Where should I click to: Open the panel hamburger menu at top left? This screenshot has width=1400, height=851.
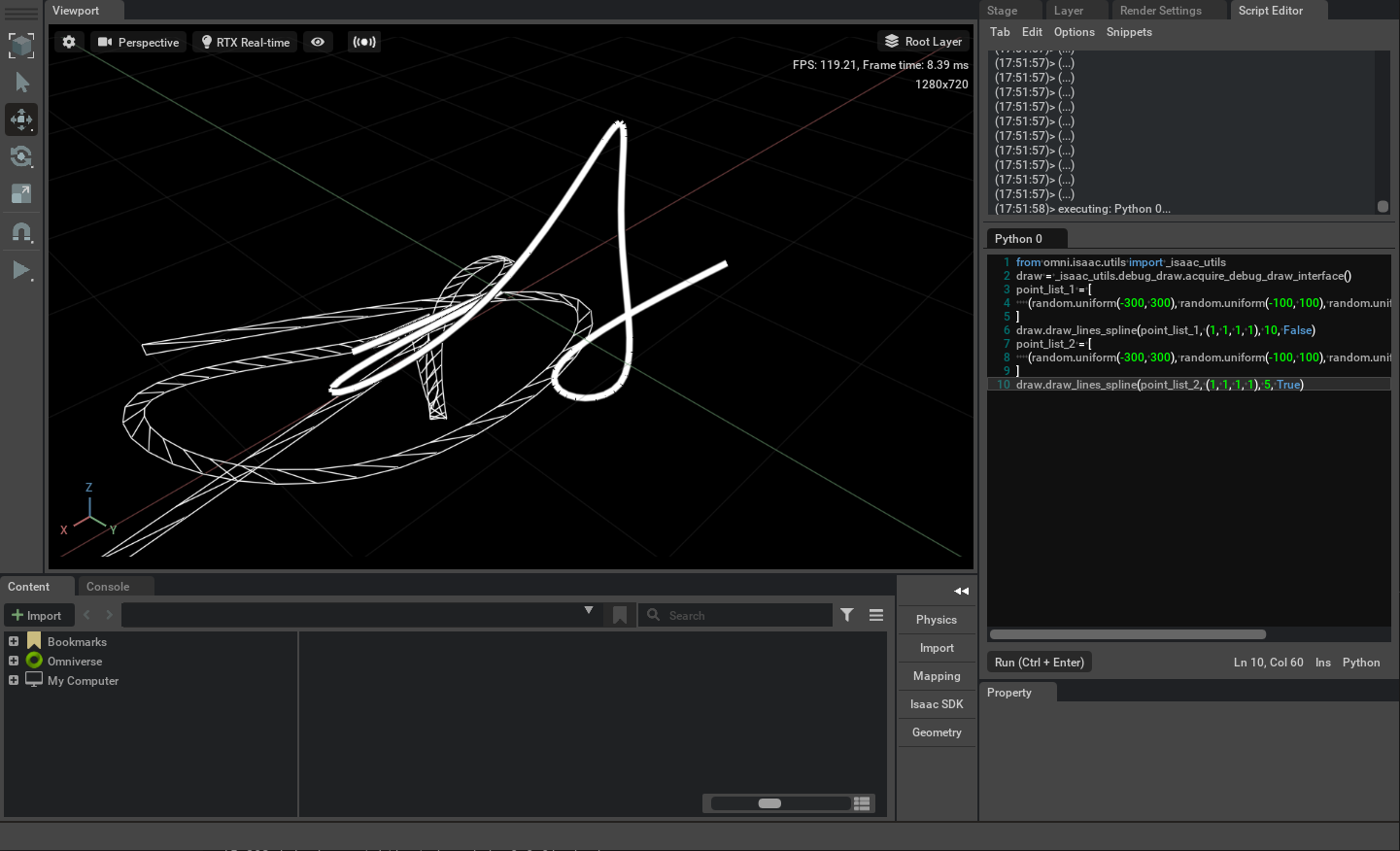[21, 13]
